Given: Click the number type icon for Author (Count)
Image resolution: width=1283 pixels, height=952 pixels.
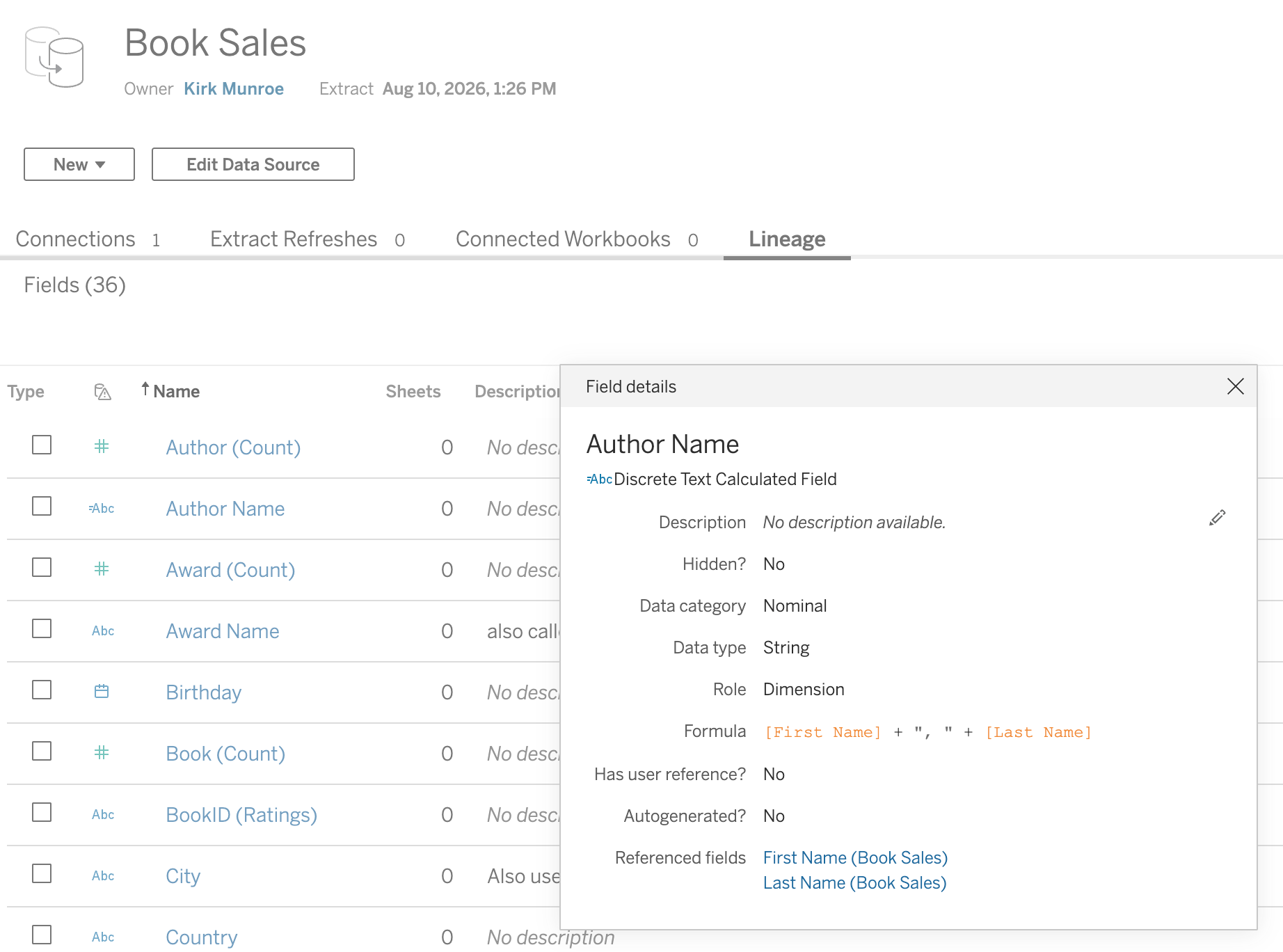Looking at the screenshot, I should (x=102, y=447).
